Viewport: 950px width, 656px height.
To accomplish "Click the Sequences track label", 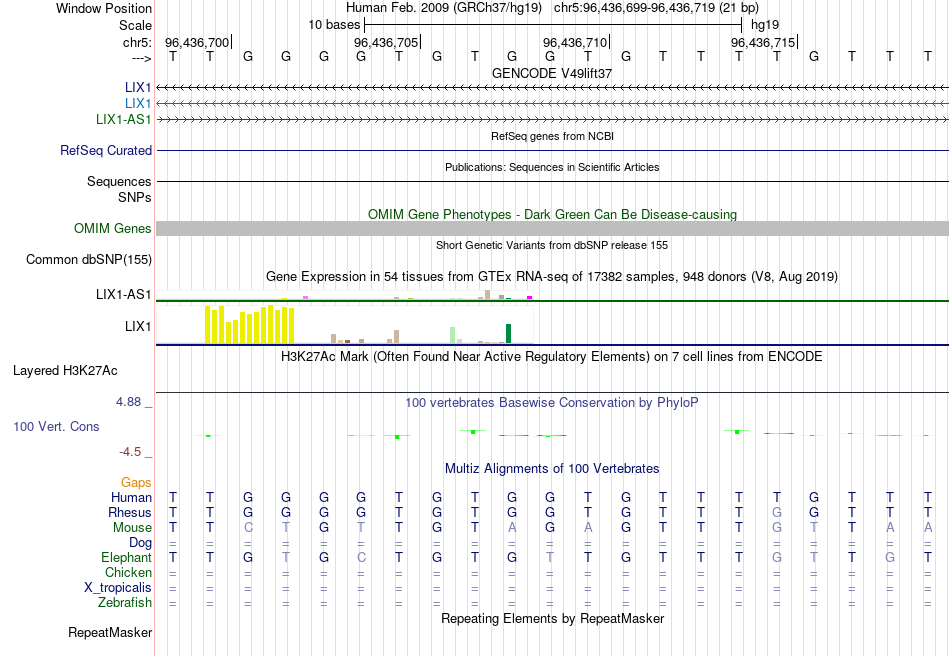I will [x=119, y=181].
